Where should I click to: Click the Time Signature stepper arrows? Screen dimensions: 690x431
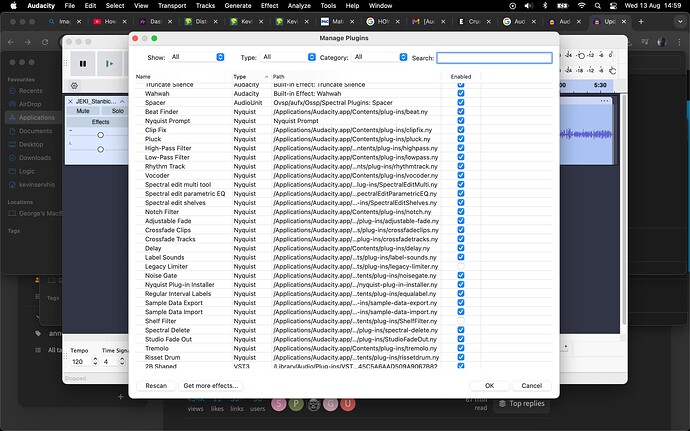pos(122,361)
